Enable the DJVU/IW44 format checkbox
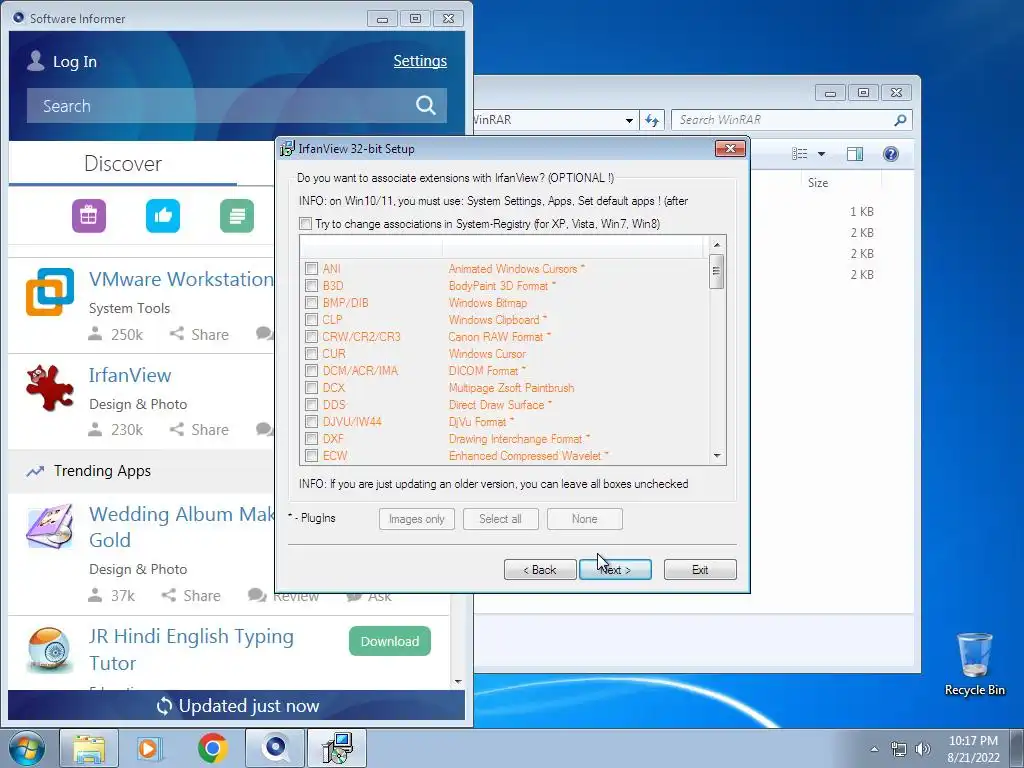This screenshot has width=1024, height=768. tap(312, 421)
